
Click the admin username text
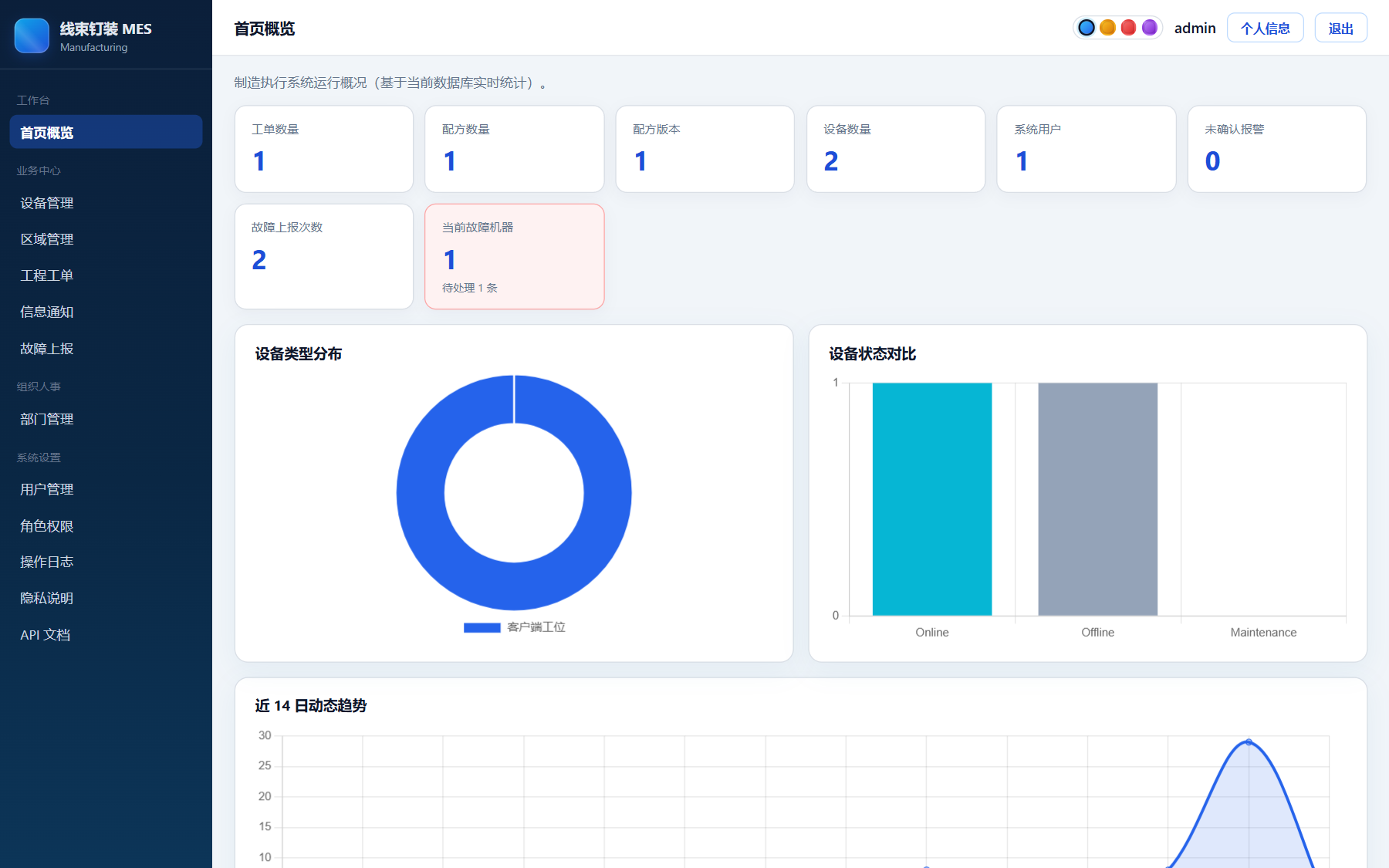click(1195, 29)
